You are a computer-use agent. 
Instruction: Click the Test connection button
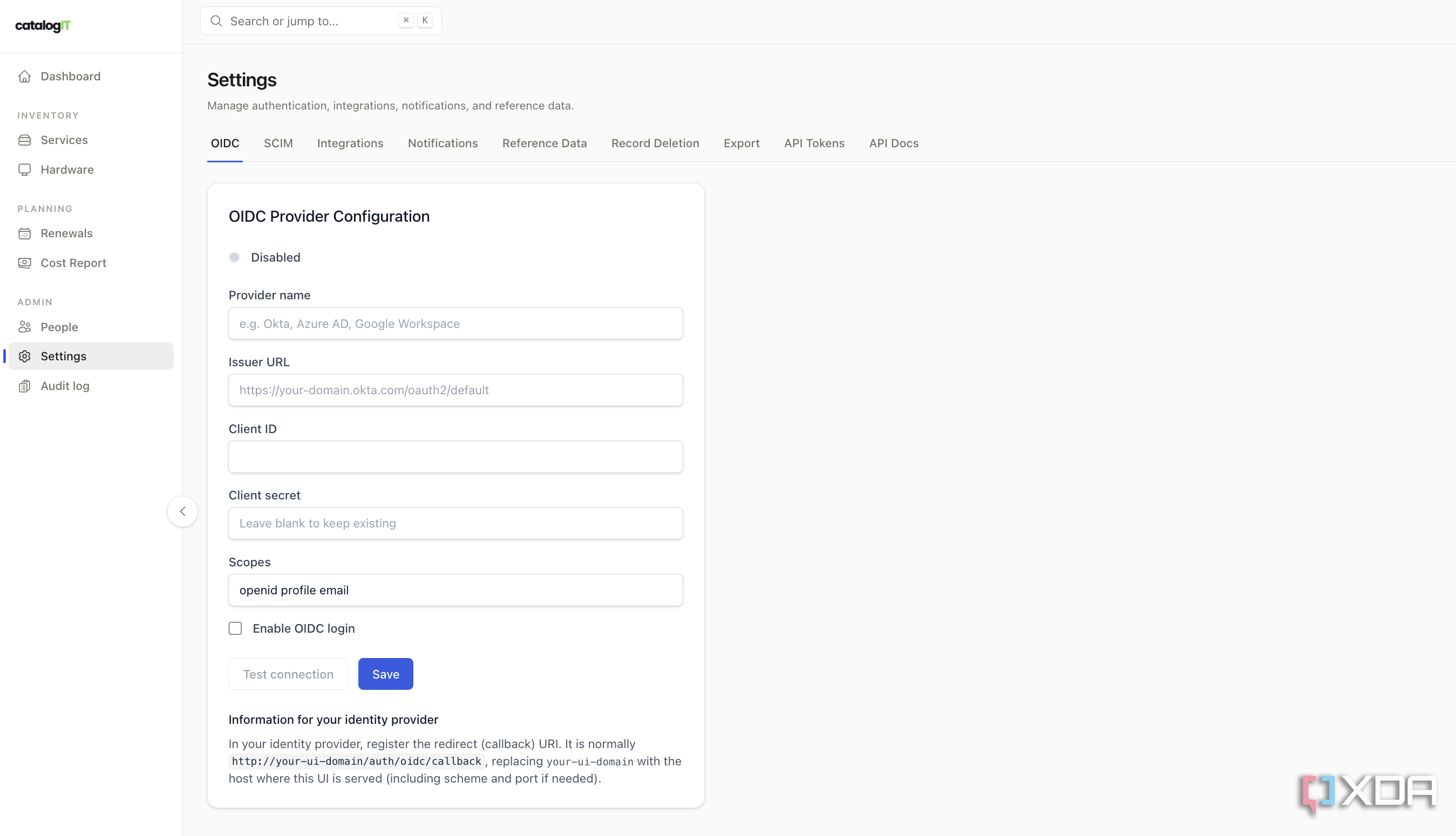[x=288, y=674]
